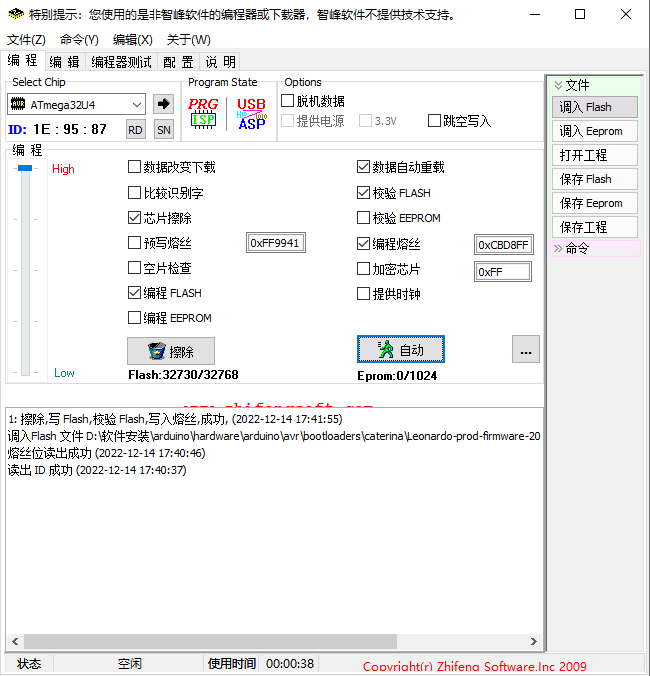Switch to the 说明 tab
This screenshot has height=676, width=650.
pyautogui.click(x=220, y=62)
